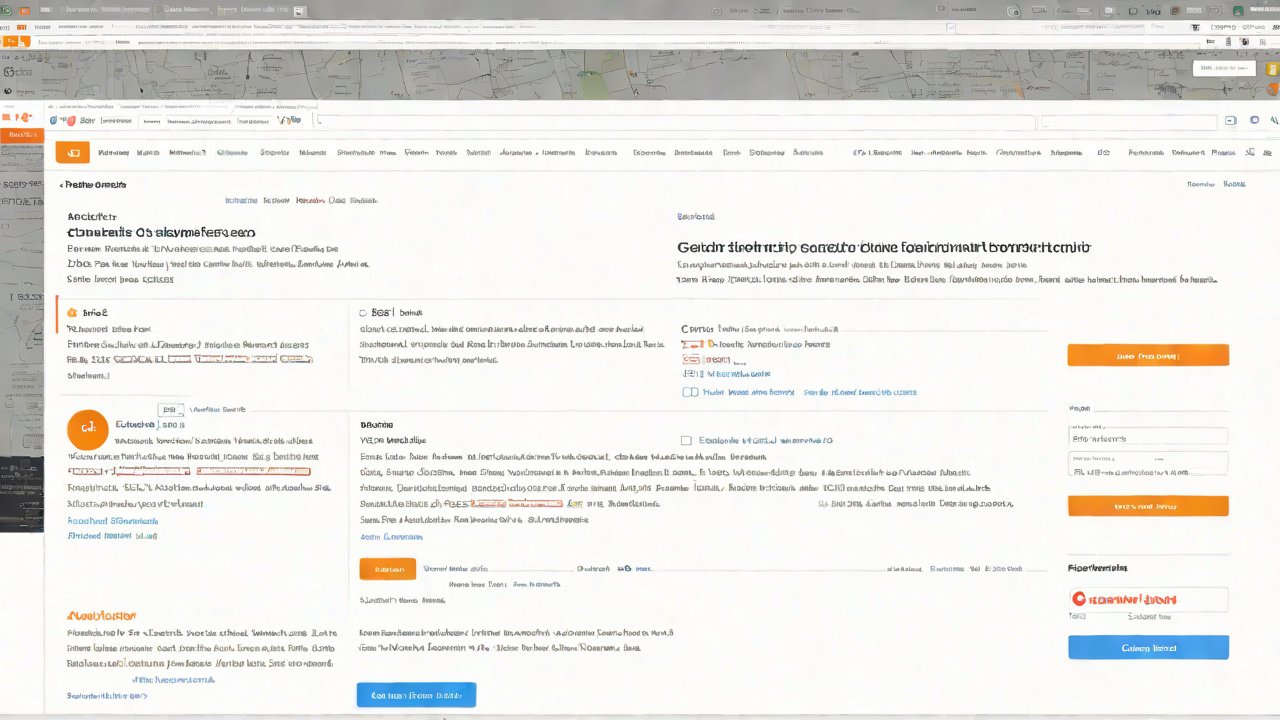Click the orange circular avatar icon
The image size is (1280, 720).
(87, 429)
